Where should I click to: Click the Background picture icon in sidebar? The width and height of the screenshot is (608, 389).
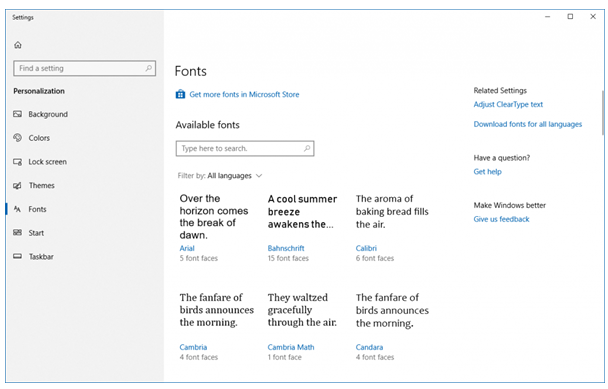[x=17, y=114]
